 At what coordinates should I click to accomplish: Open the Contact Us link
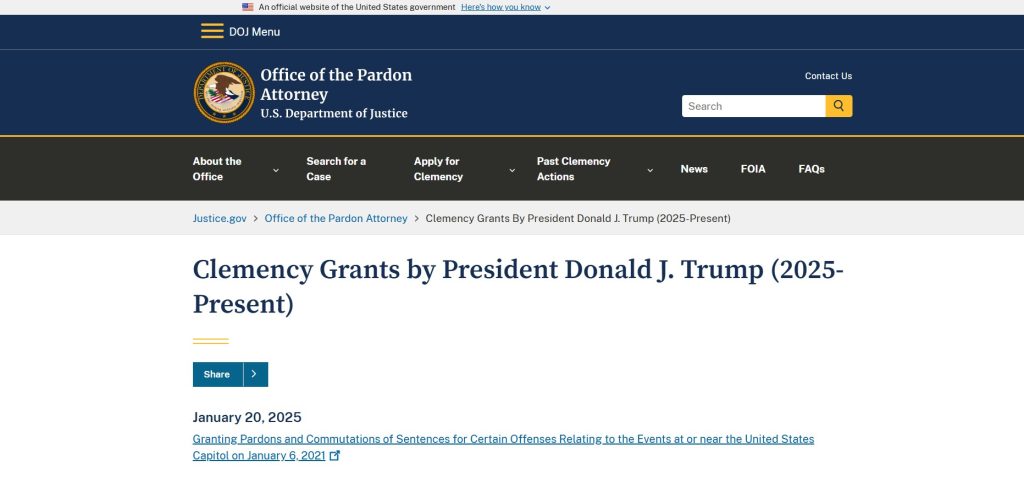[x=828, y=76]
